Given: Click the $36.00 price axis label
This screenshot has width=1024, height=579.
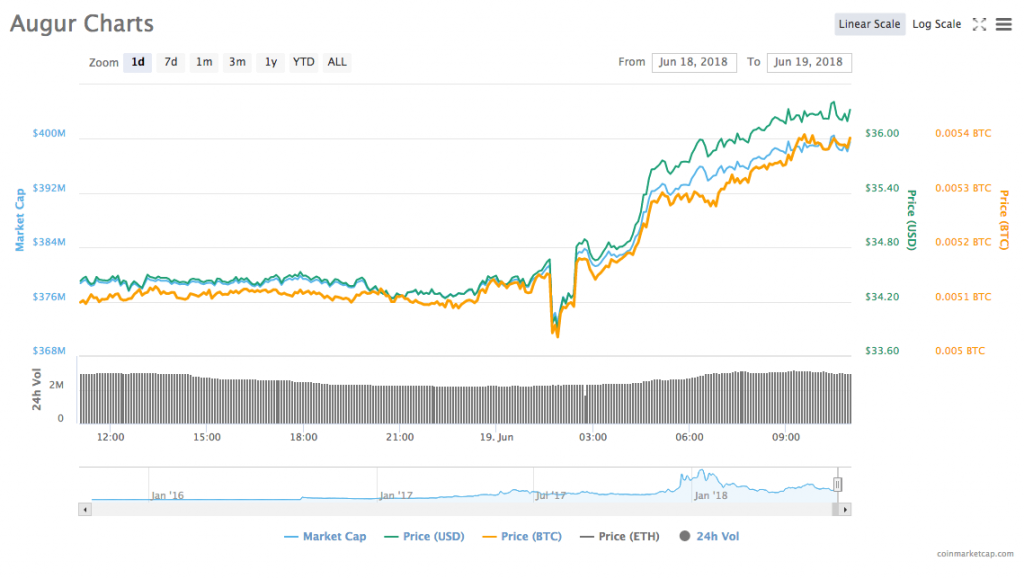Looking at the screenshot, I should (x=882, y=133).
